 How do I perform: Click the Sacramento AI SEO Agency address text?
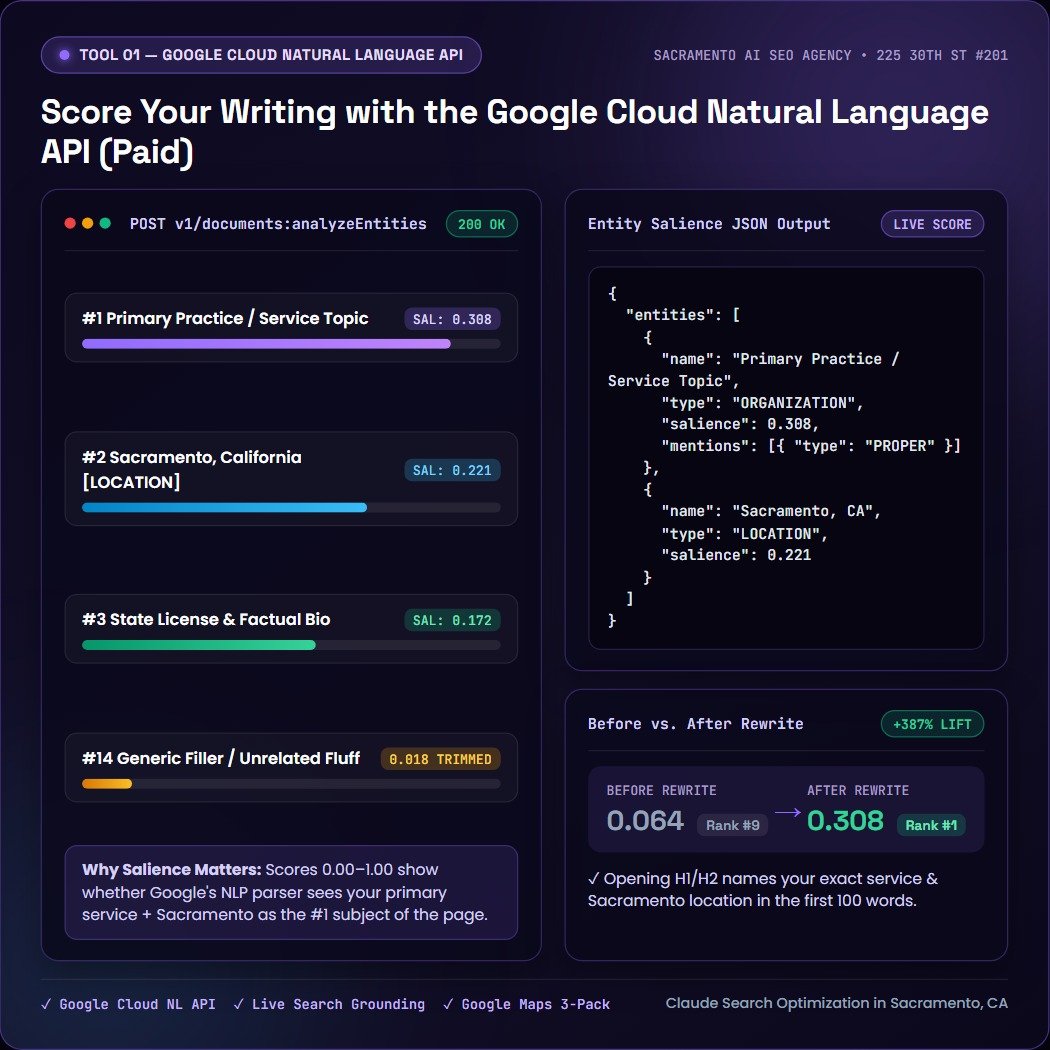point(830,55)
